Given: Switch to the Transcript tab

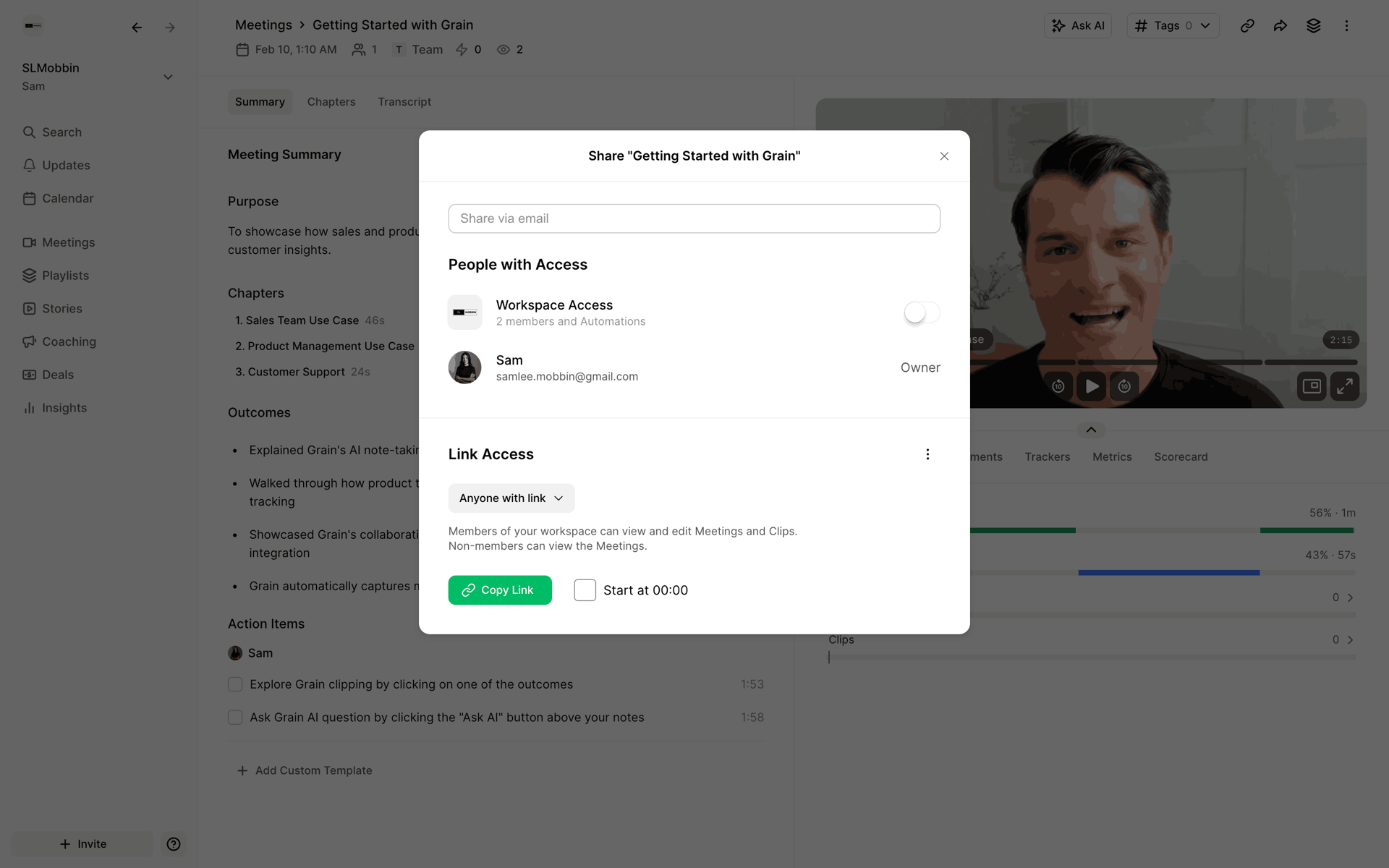Looking at the screenshot, I should pyautogui.click(x=404, y=102).
